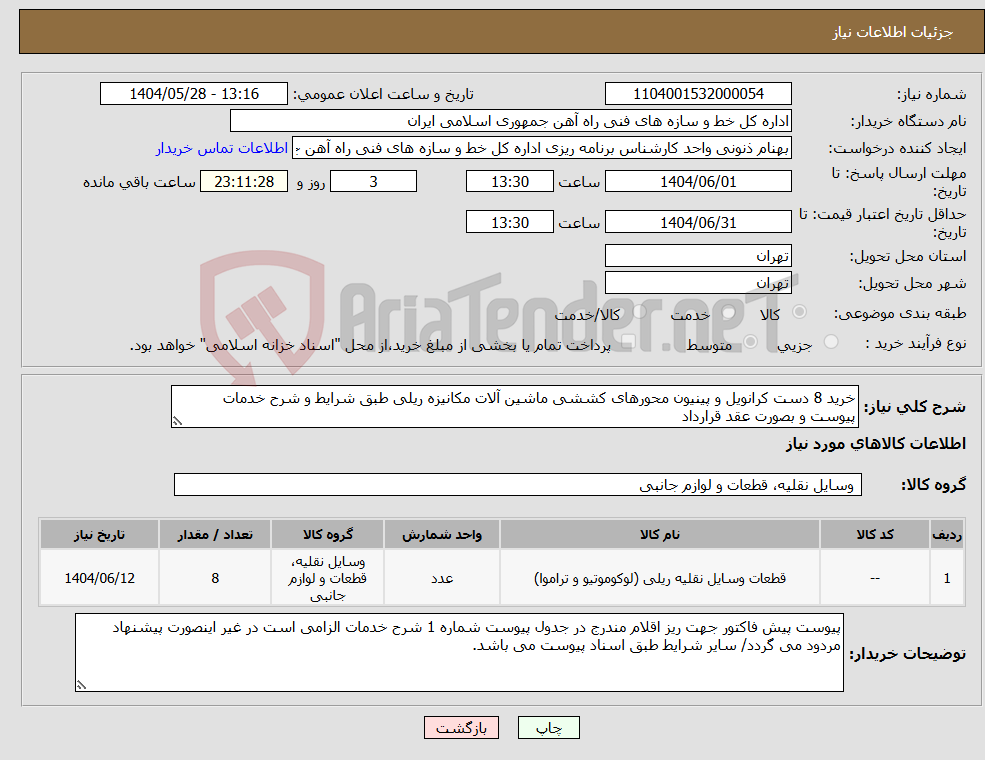
Task: Click the remaining time field 23:11:28
Action: point(244,182)
